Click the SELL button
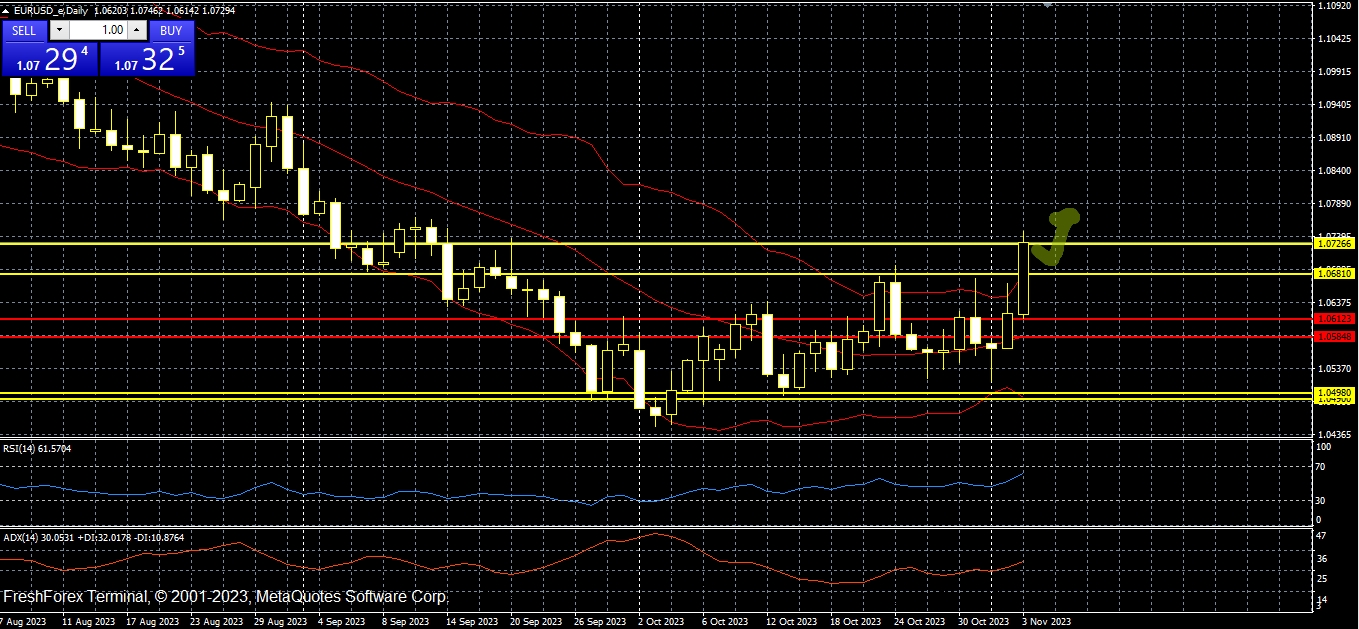 [x=24, y=31]
